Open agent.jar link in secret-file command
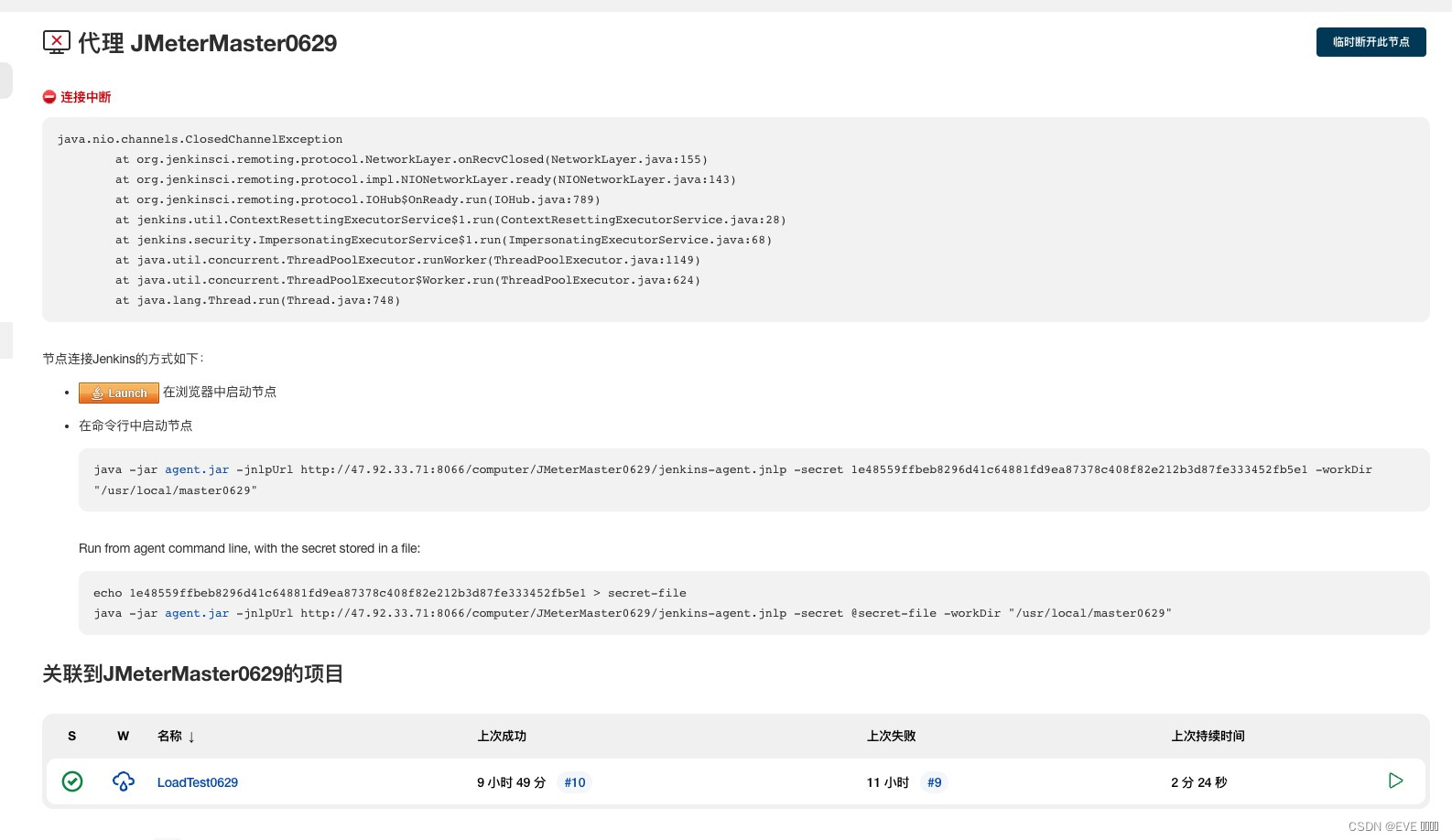This screenshot has height=840, width=1452. pos(197,613)
